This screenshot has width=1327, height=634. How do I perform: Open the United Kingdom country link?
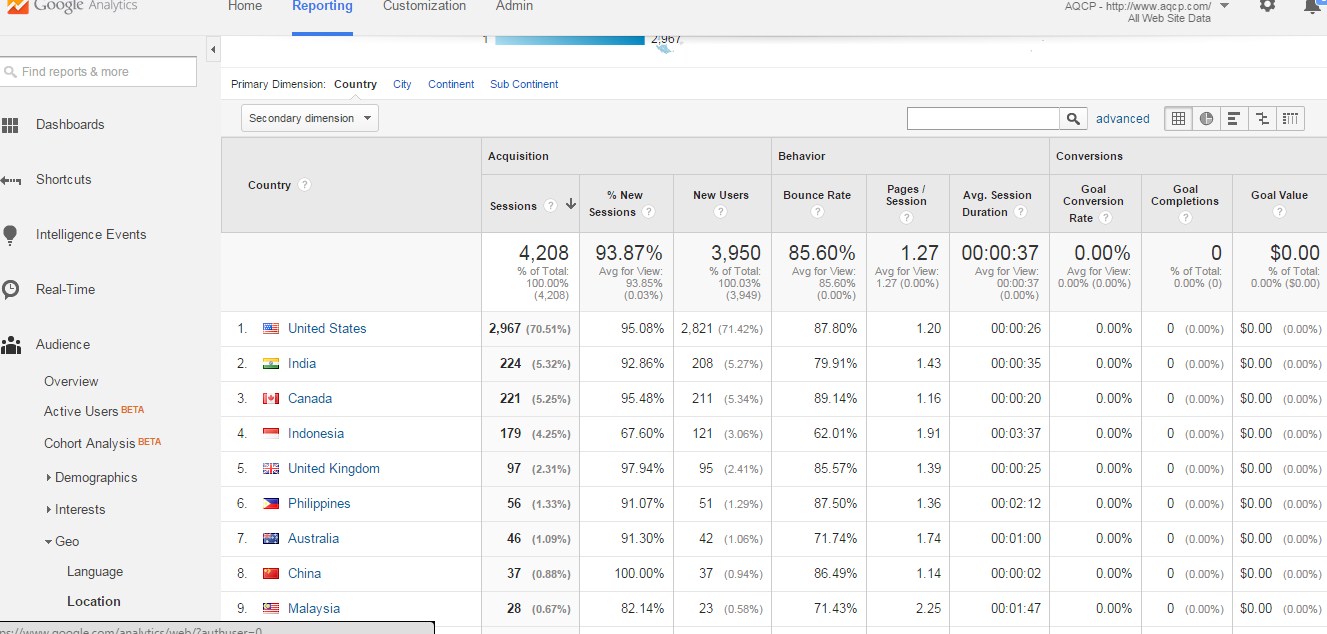[x=334, y=469]
